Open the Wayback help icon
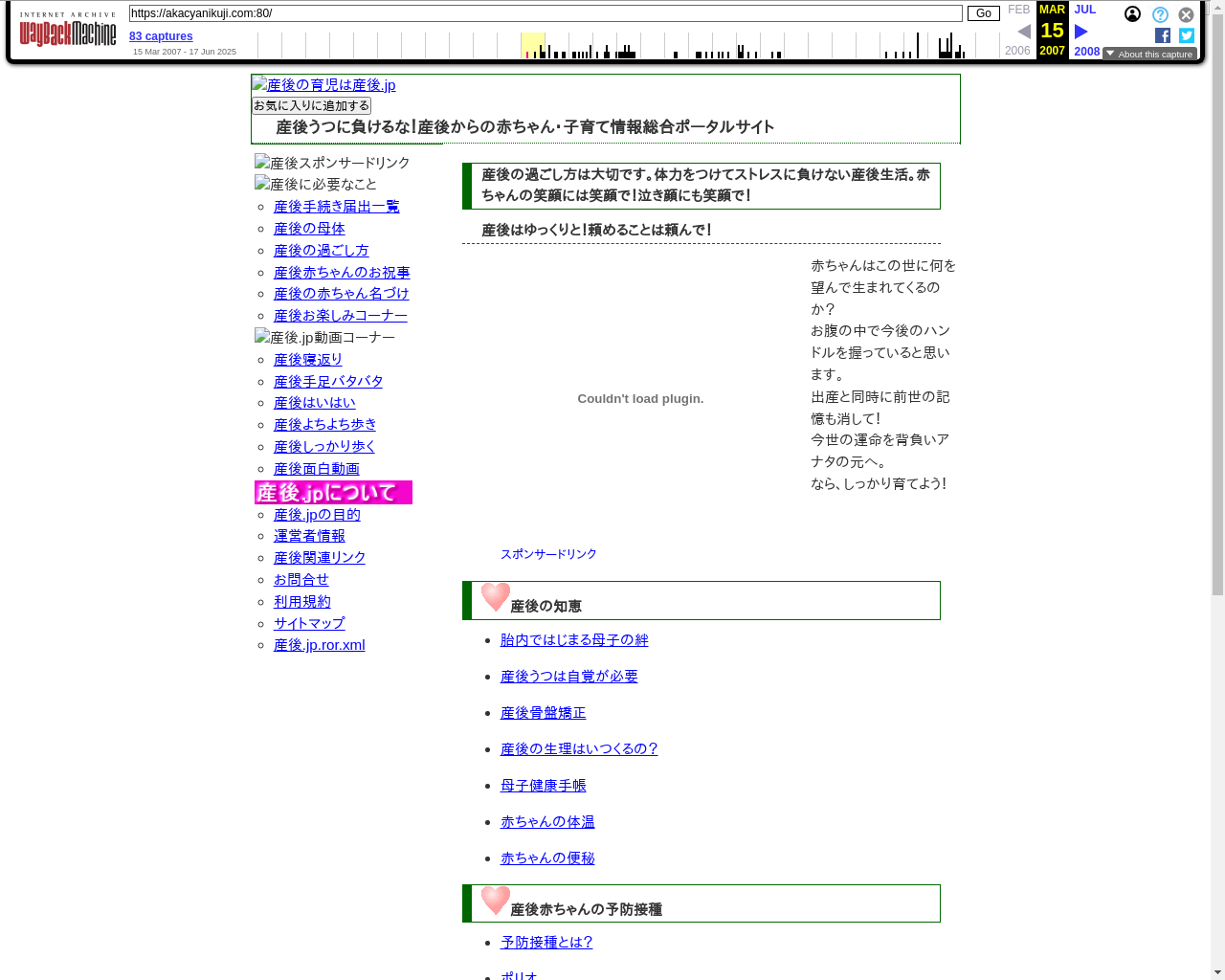The height and width of the screenshot is (980, 1225). (1160, 14)
